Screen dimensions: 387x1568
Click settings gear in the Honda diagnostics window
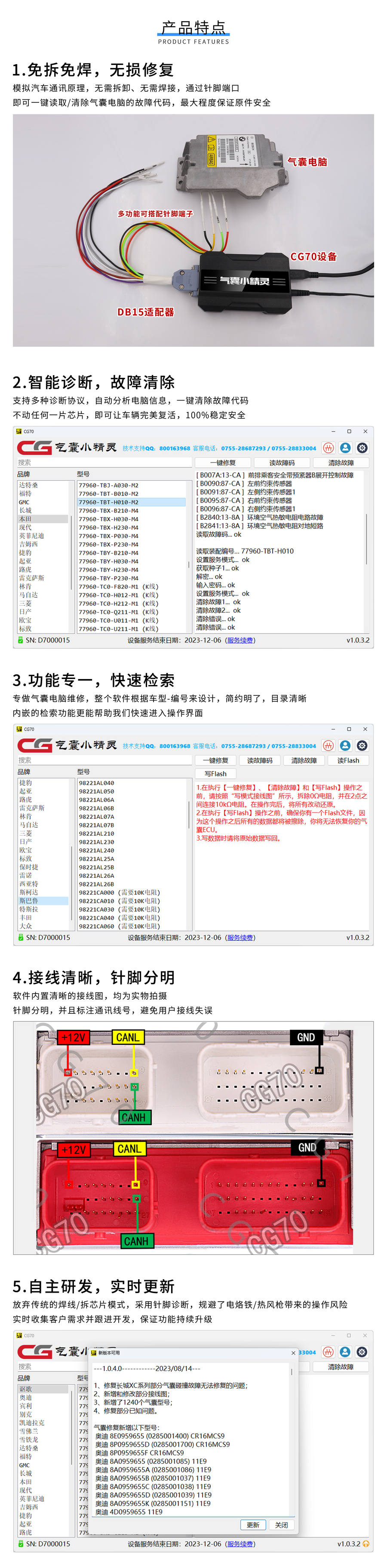[362, 448]
